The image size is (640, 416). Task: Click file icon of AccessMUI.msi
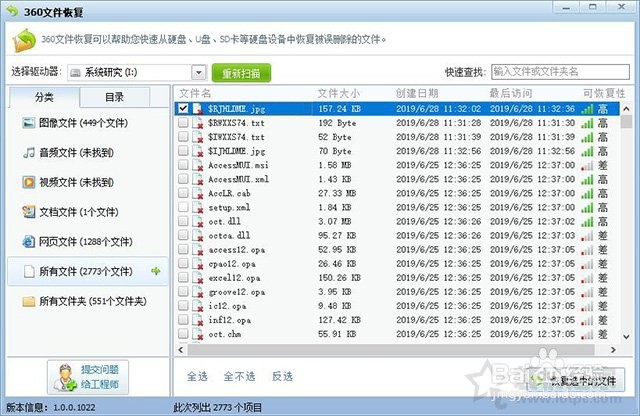point(198,165)
